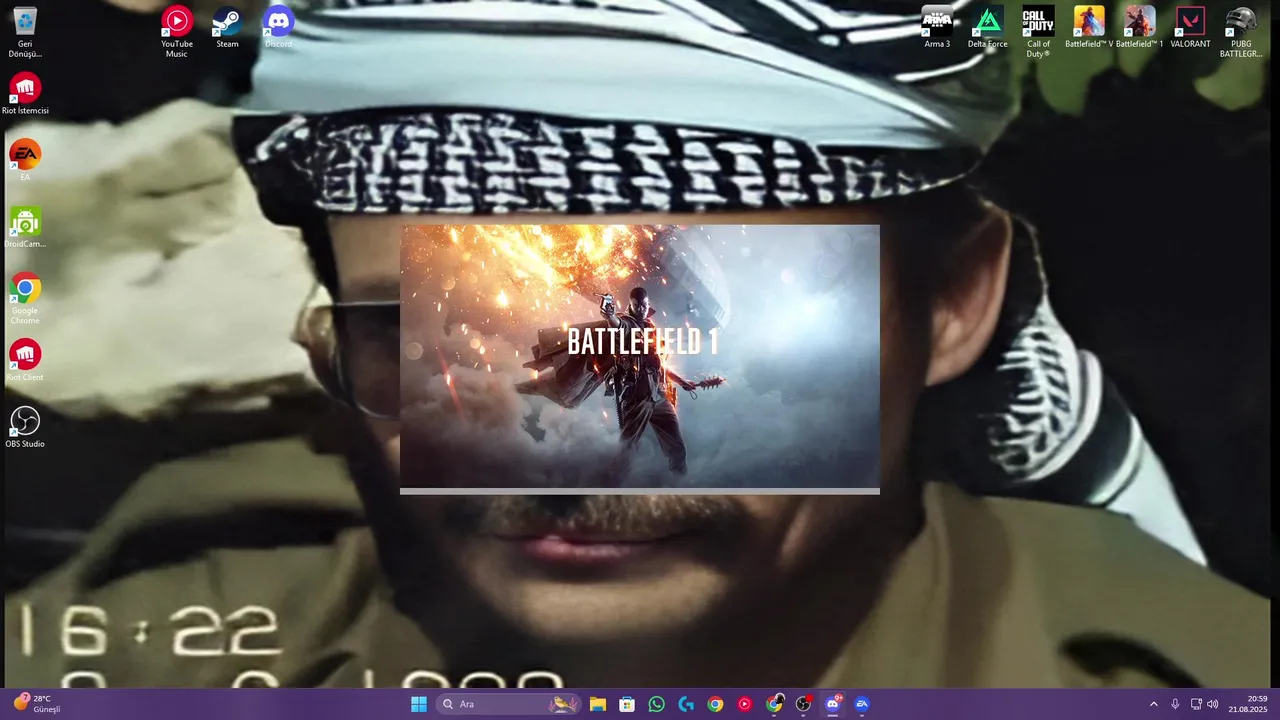Launch Riot İstemcisi desktop shortcut
Image resolution: width=1280 pixels, height=720 pixels.
(25, 94)
